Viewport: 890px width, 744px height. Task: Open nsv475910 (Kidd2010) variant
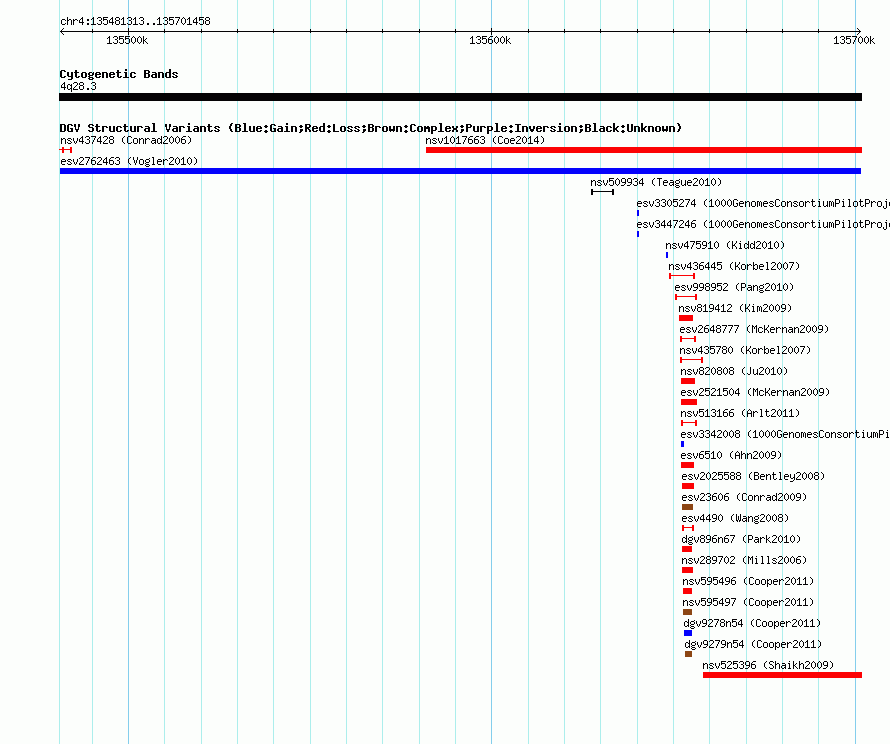[x=725, y=245]
